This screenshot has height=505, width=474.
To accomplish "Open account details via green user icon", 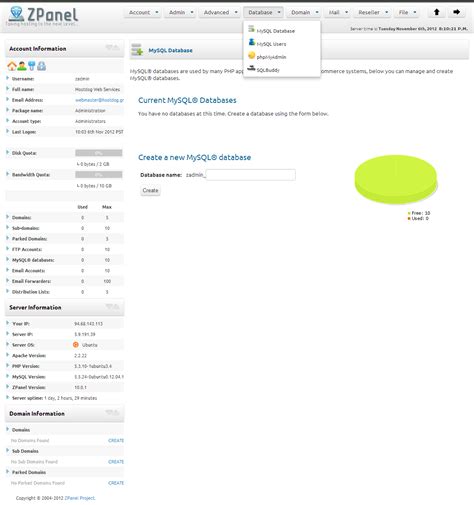I will tap(22, 66).
